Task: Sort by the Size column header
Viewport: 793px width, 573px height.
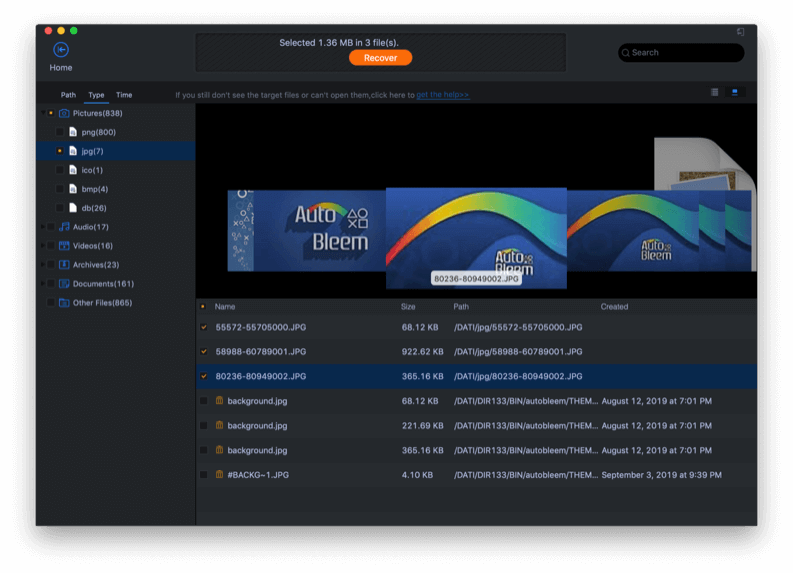Action: (408, 306)
